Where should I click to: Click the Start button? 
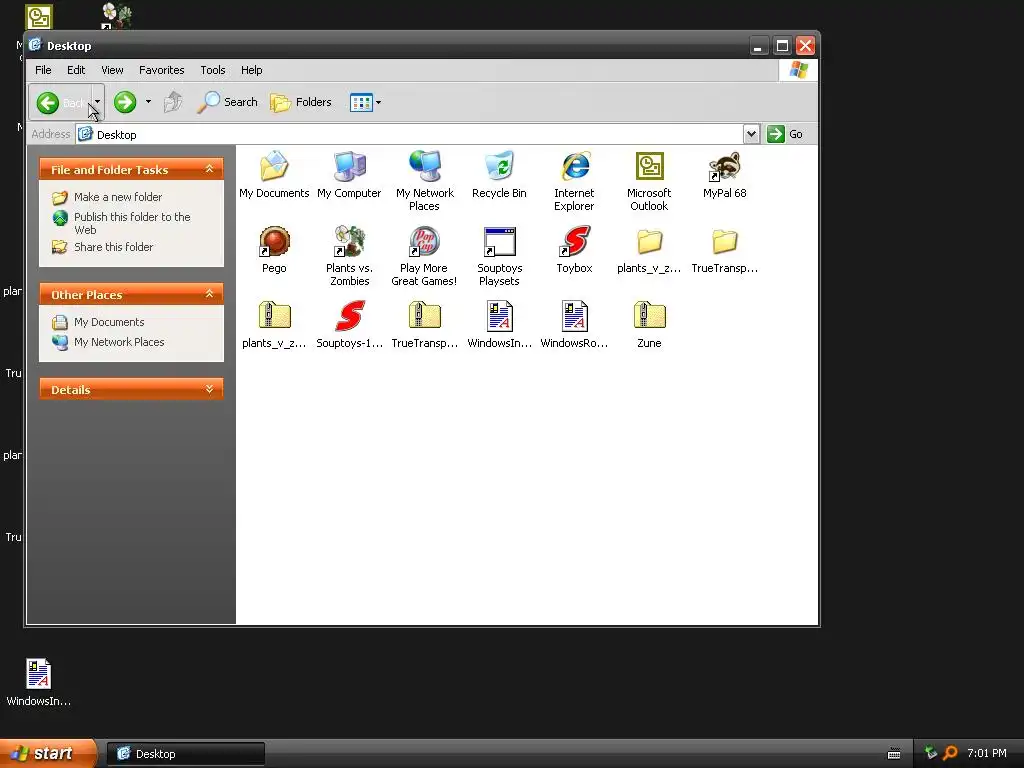point(48,753)
